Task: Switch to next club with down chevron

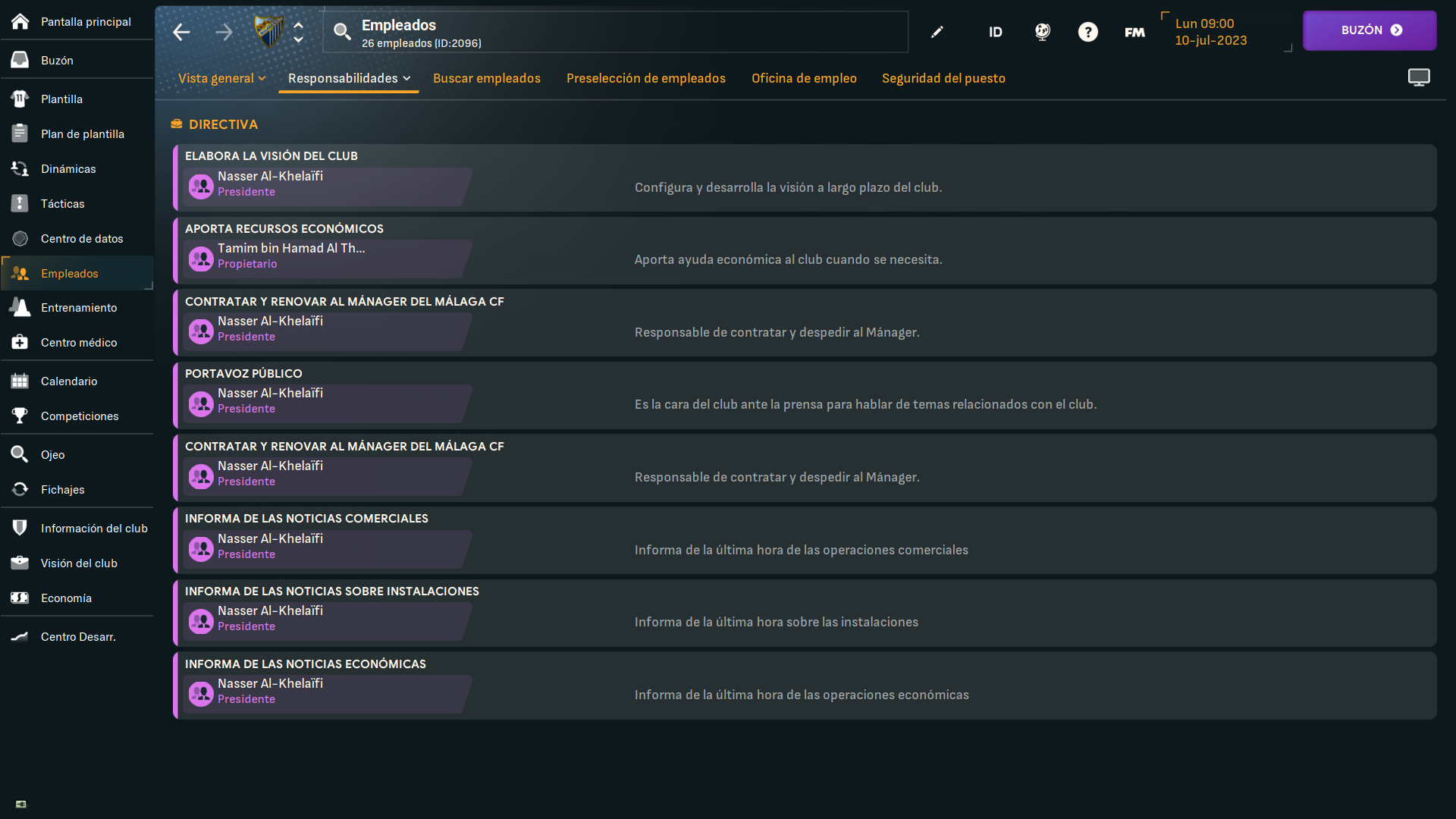Action: 299,39
